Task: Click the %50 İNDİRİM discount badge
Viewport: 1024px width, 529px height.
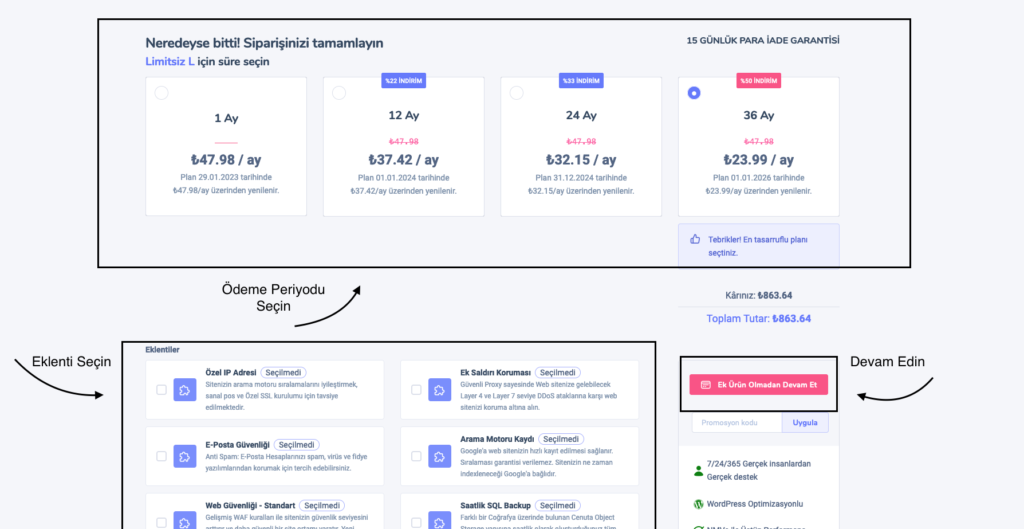Action: pos(759,81)
